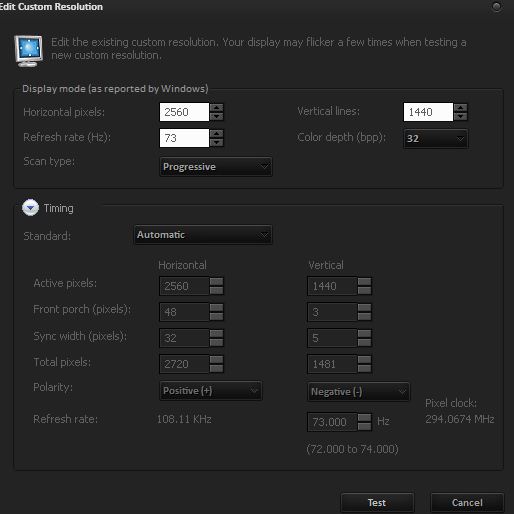Open the horizontal Polarity Positive dropdown
514x514 pixels.
[x=211, y=391]
